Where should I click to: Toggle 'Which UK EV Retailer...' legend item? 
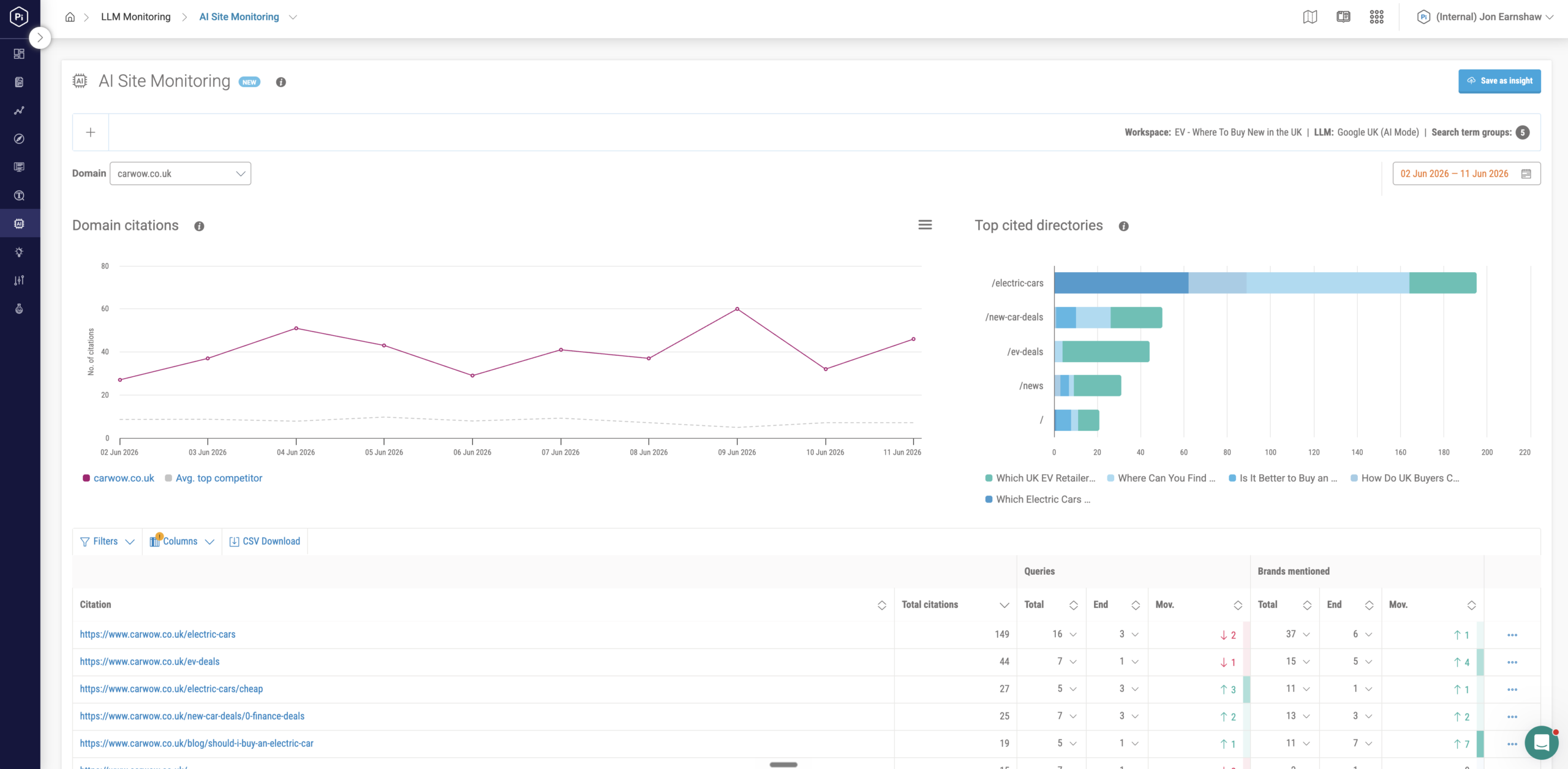[x=1040, y=478]
